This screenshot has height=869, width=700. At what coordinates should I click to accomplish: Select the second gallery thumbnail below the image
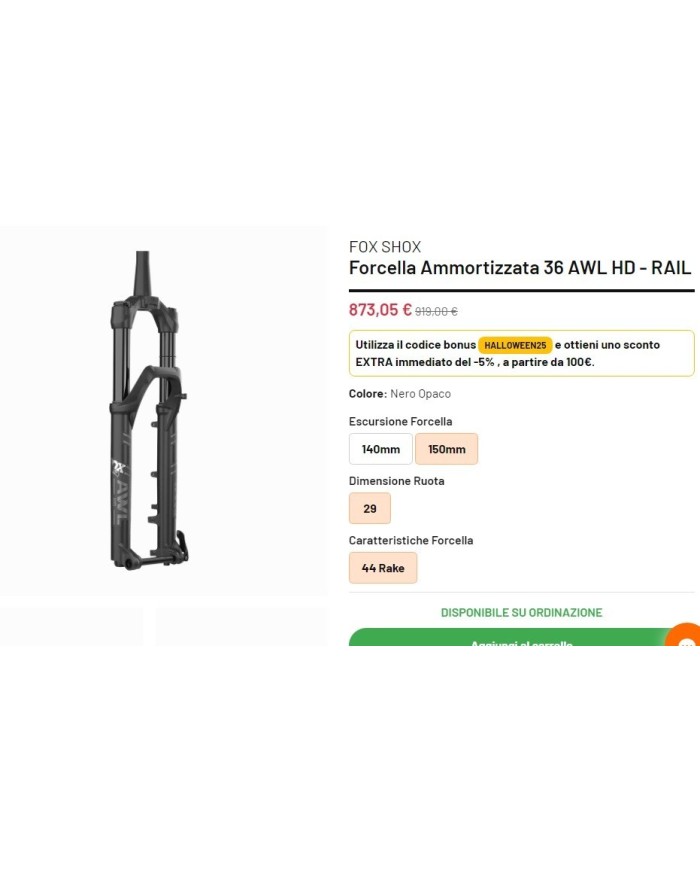pos(240,630)
